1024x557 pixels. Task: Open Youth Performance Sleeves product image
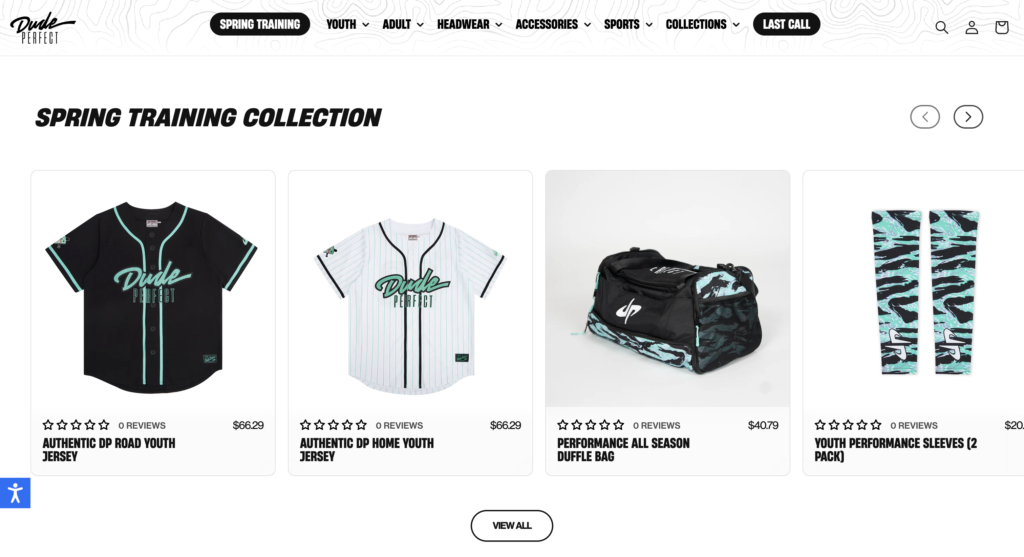[914, 289]
